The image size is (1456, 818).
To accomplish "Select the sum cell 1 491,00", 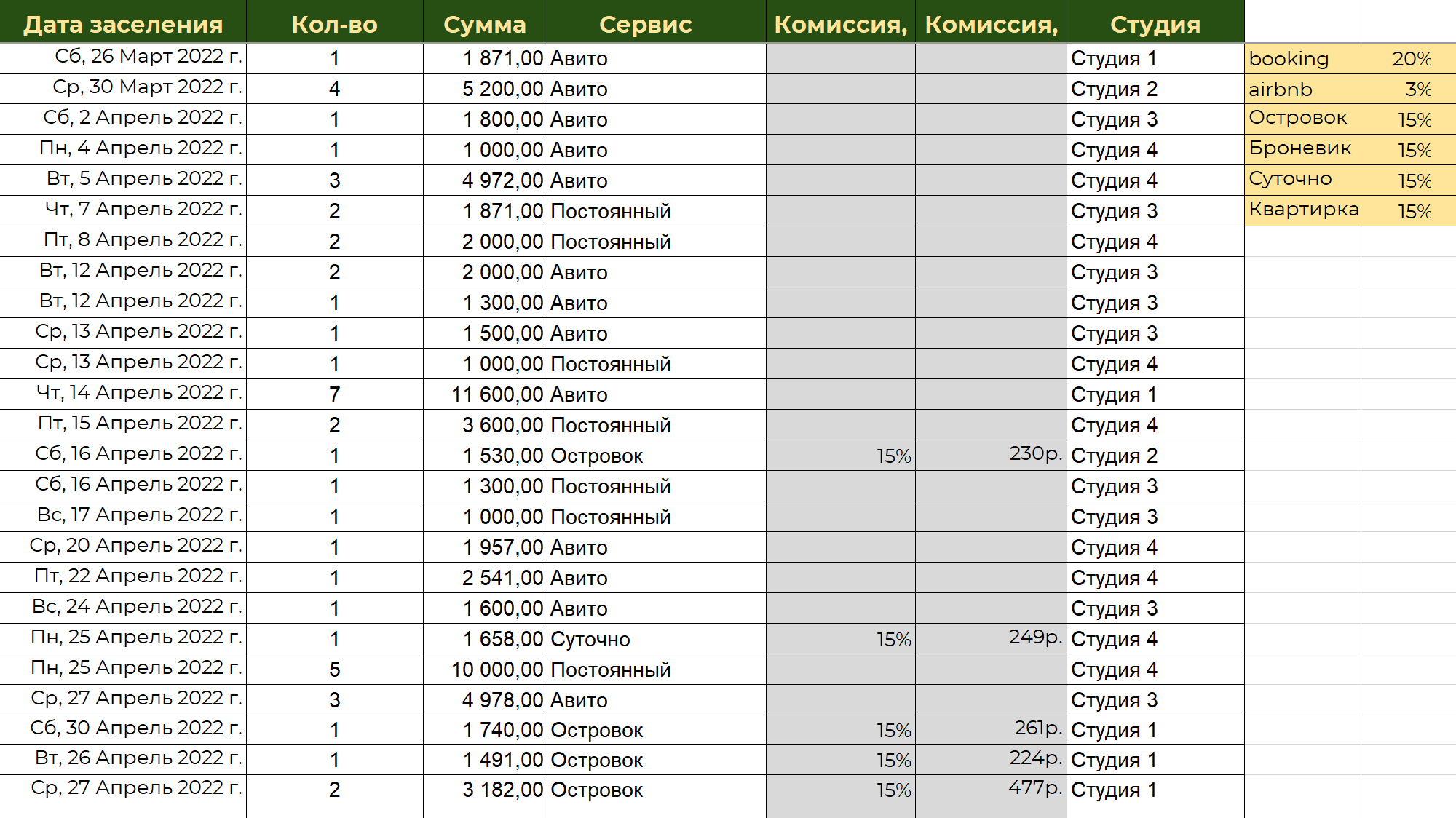I will 485,760.
